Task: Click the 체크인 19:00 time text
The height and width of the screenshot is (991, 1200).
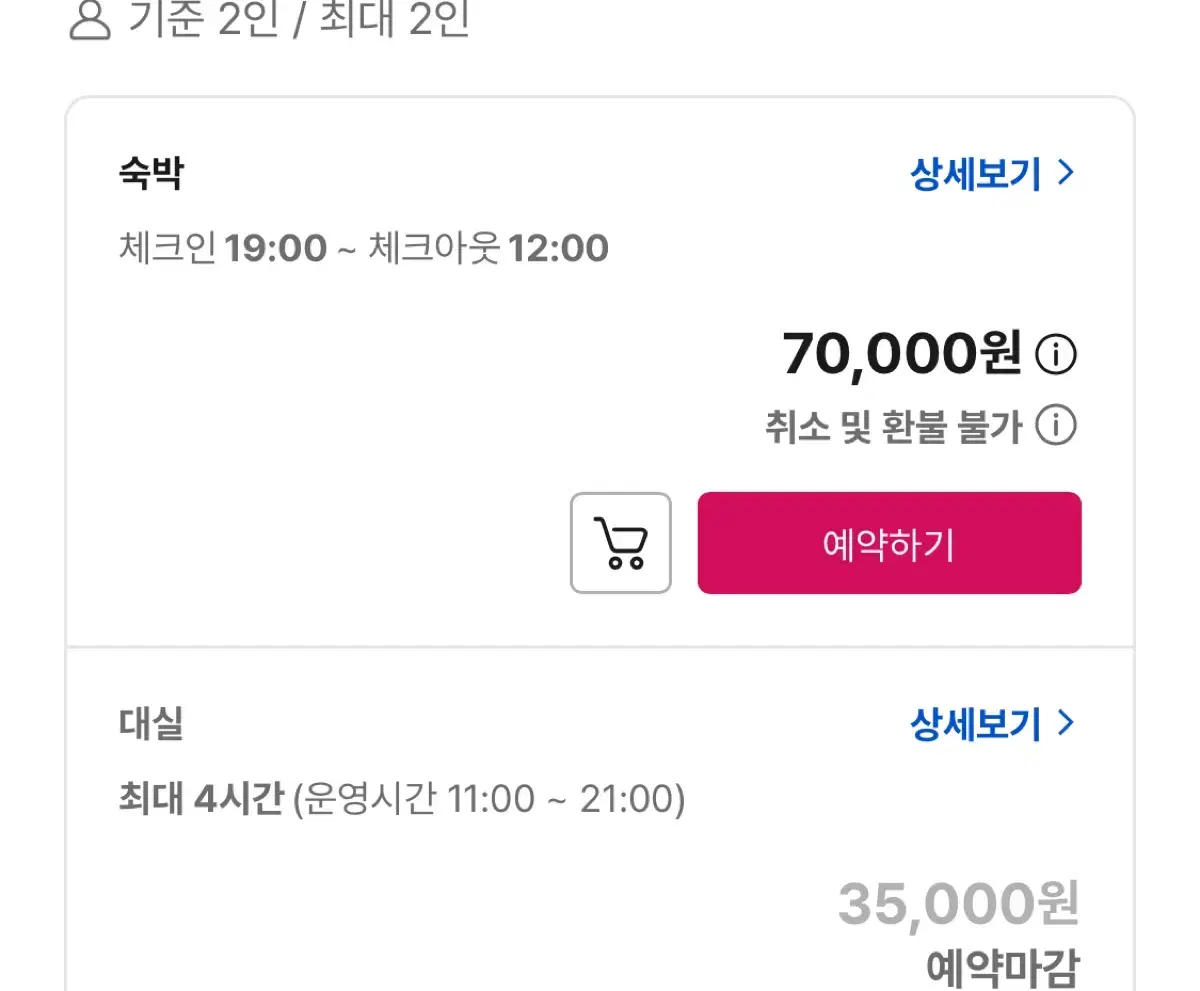Action: click(222, 248)
